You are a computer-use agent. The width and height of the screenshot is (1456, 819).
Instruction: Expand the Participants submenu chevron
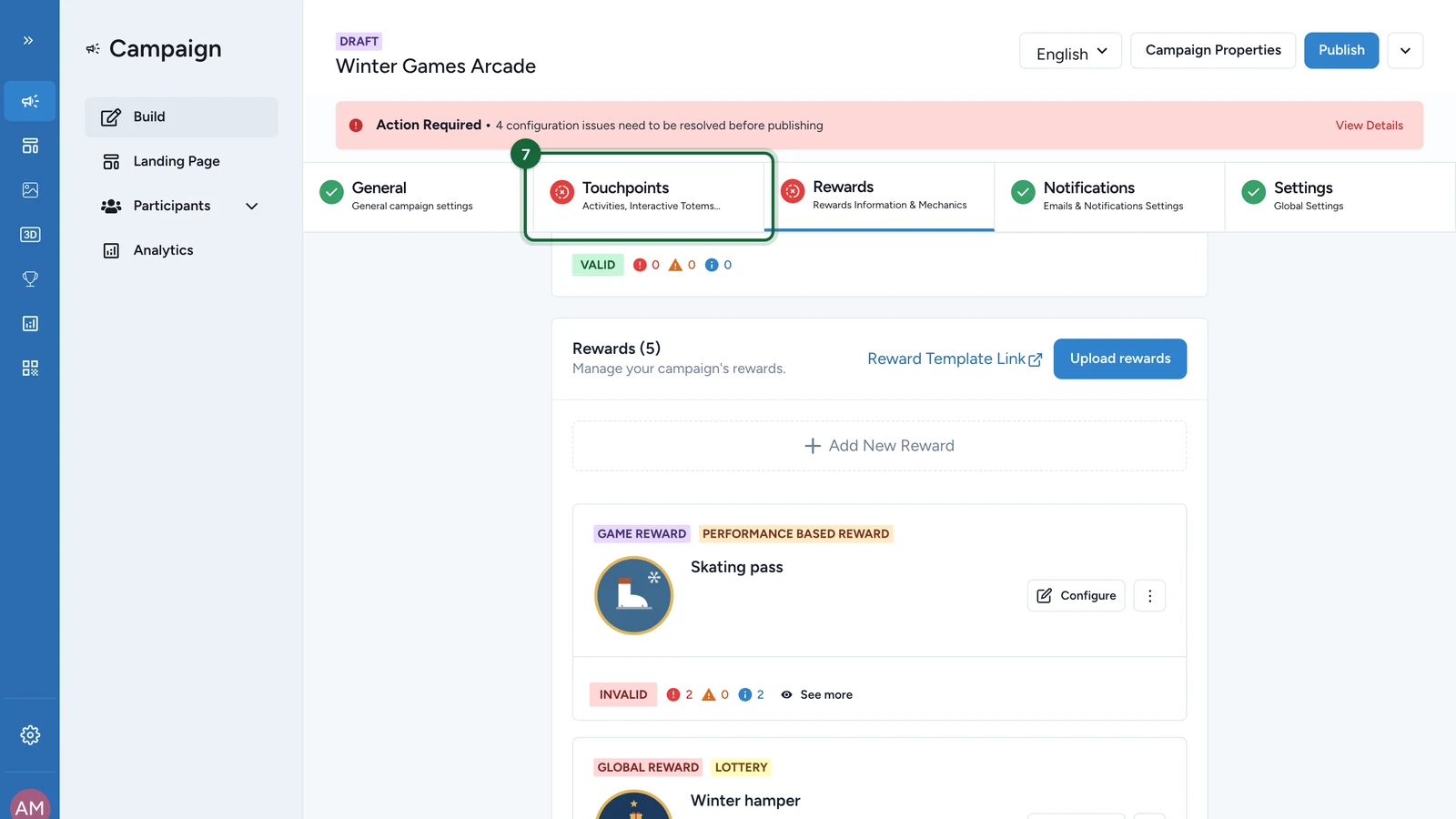pos(252,207)
